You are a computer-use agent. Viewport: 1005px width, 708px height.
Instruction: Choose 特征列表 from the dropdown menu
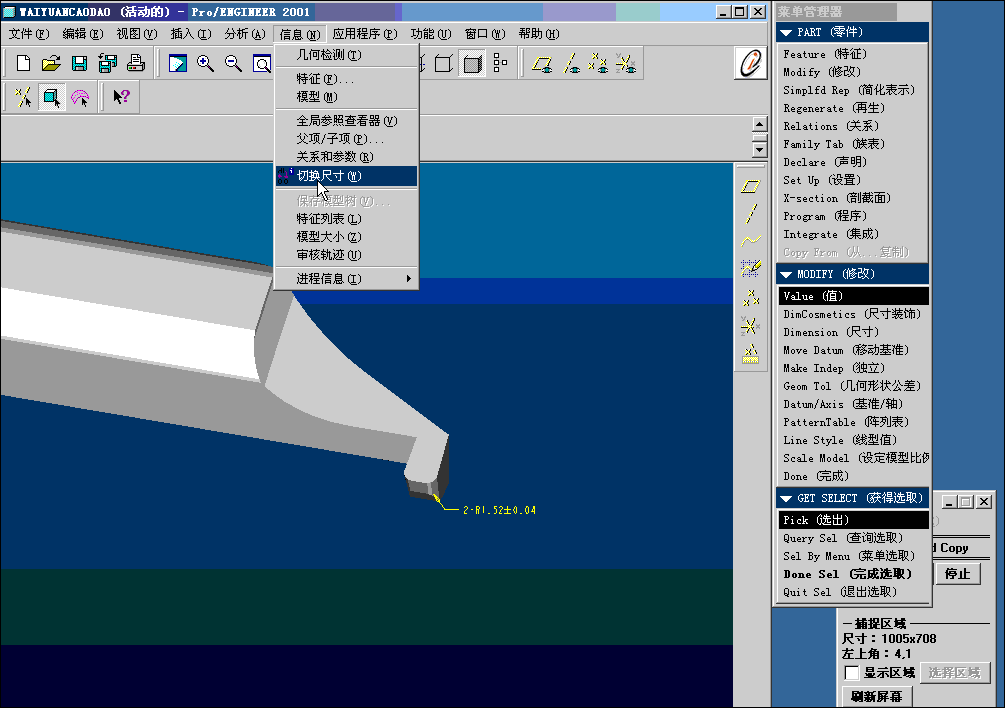click(x=346, y=219)
